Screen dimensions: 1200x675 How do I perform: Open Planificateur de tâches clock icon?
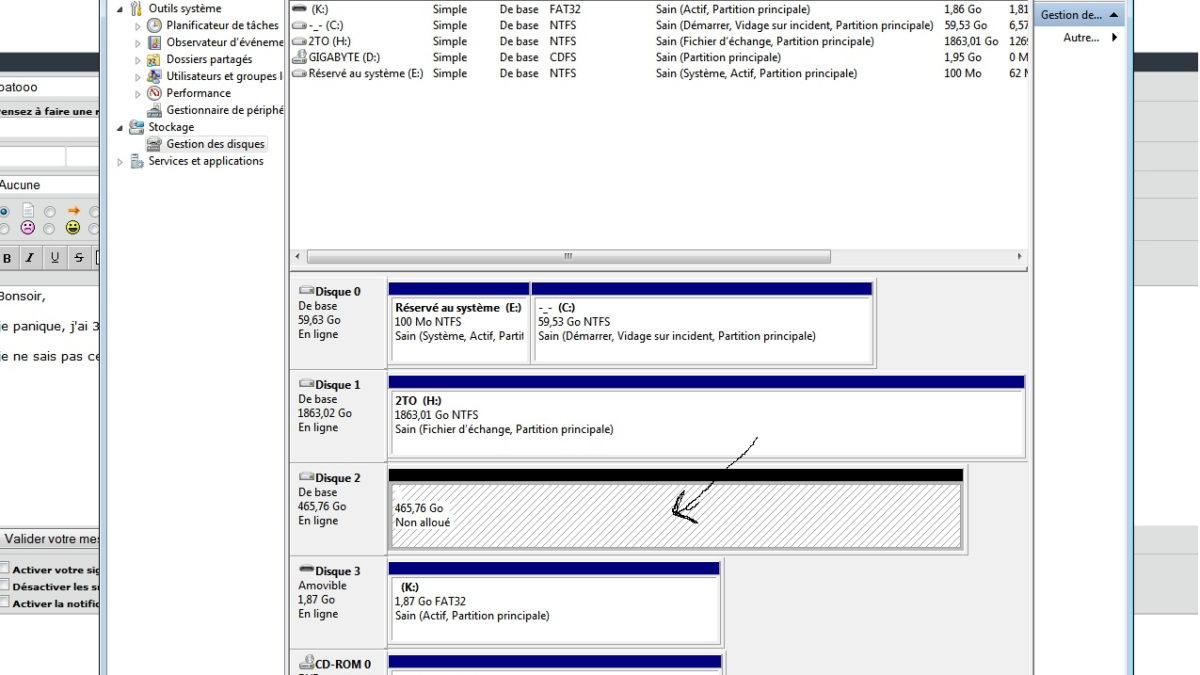click(x=155, y=25)
